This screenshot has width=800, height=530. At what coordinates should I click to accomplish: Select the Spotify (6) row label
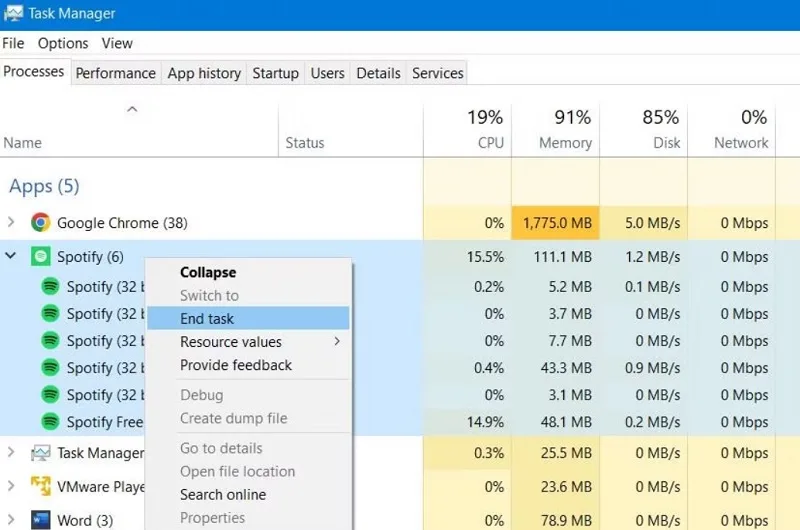tap(90, 257)
